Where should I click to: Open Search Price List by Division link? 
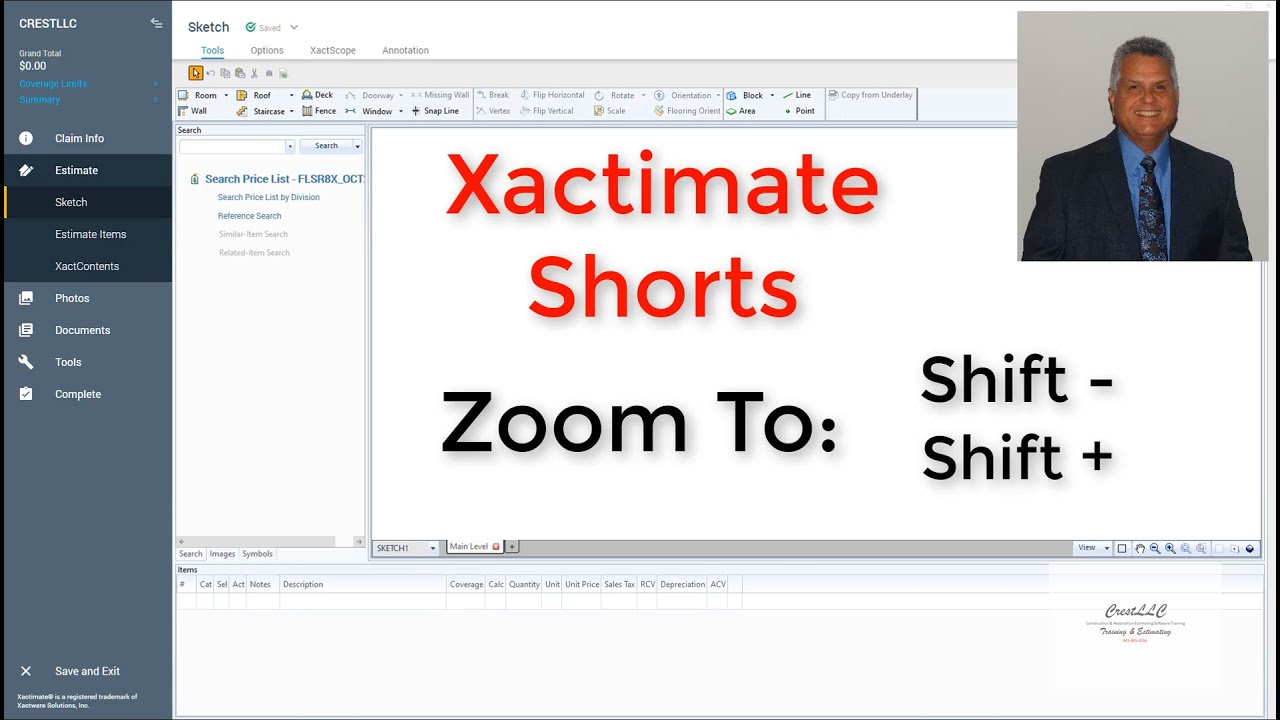(x=269, y=197)
